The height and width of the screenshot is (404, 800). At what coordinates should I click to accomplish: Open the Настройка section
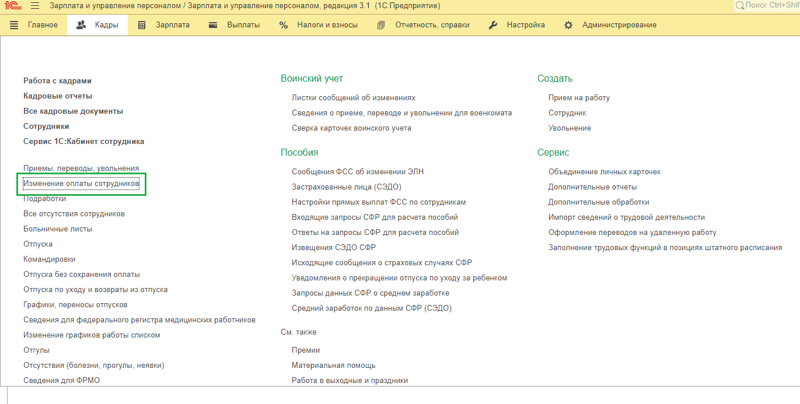526,25
